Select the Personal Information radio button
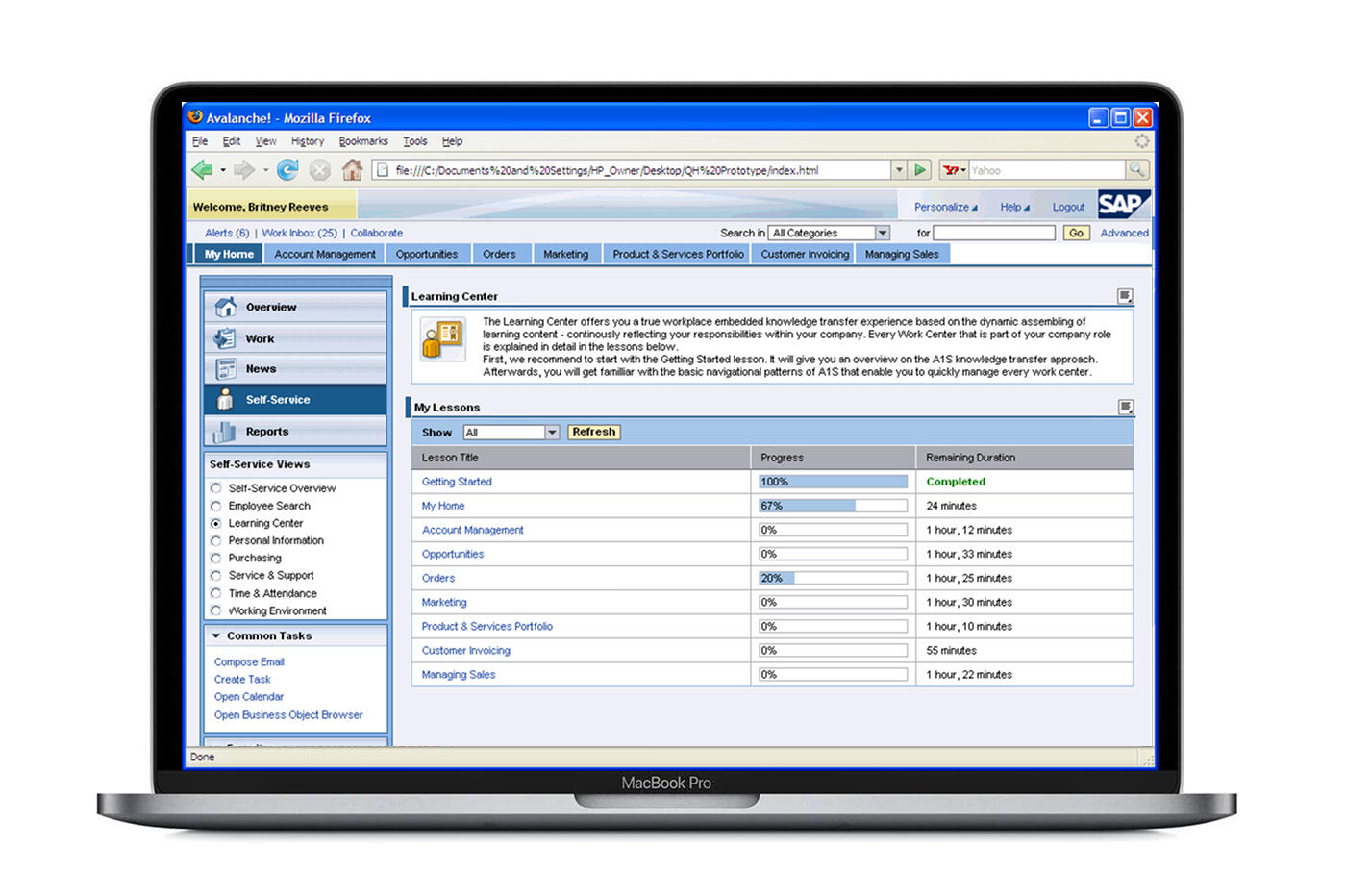 point(216,540)
